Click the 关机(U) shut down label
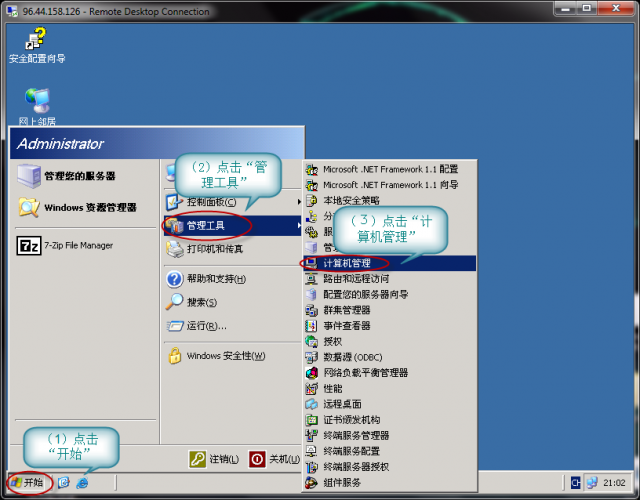Viewport: 640px width, 500px height. 284,459
